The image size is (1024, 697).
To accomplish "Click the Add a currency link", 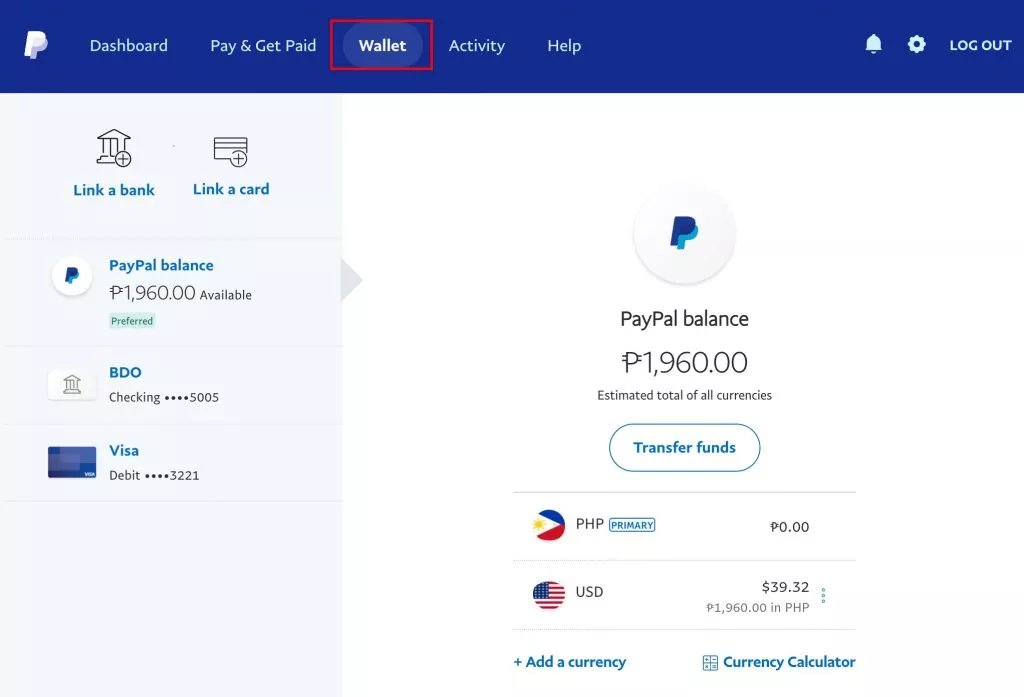I will [569, 662].
